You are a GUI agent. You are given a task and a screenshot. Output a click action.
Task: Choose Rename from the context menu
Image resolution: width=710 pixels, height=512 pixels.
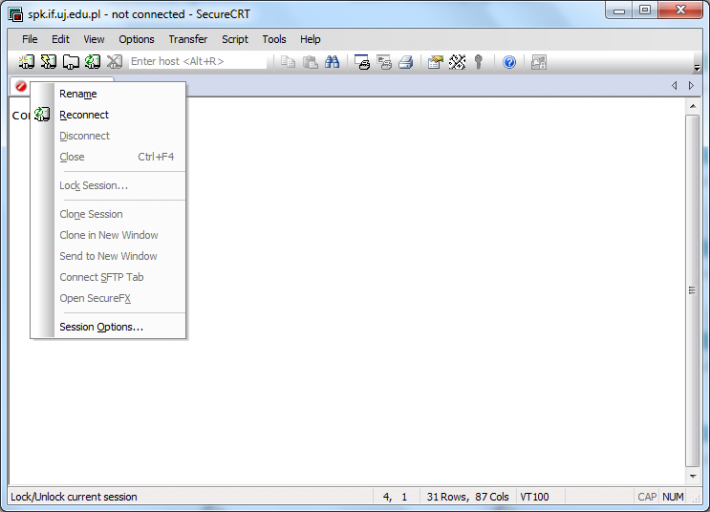tap(108, 94)
